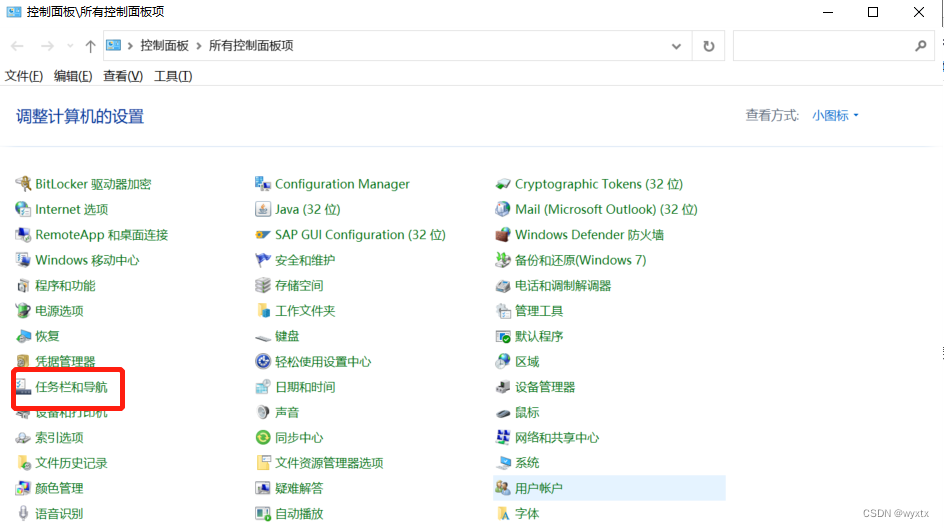Click the 工作文件夹 icon
The height and width of the screenshot is (528, 944).
pos(262,311)
